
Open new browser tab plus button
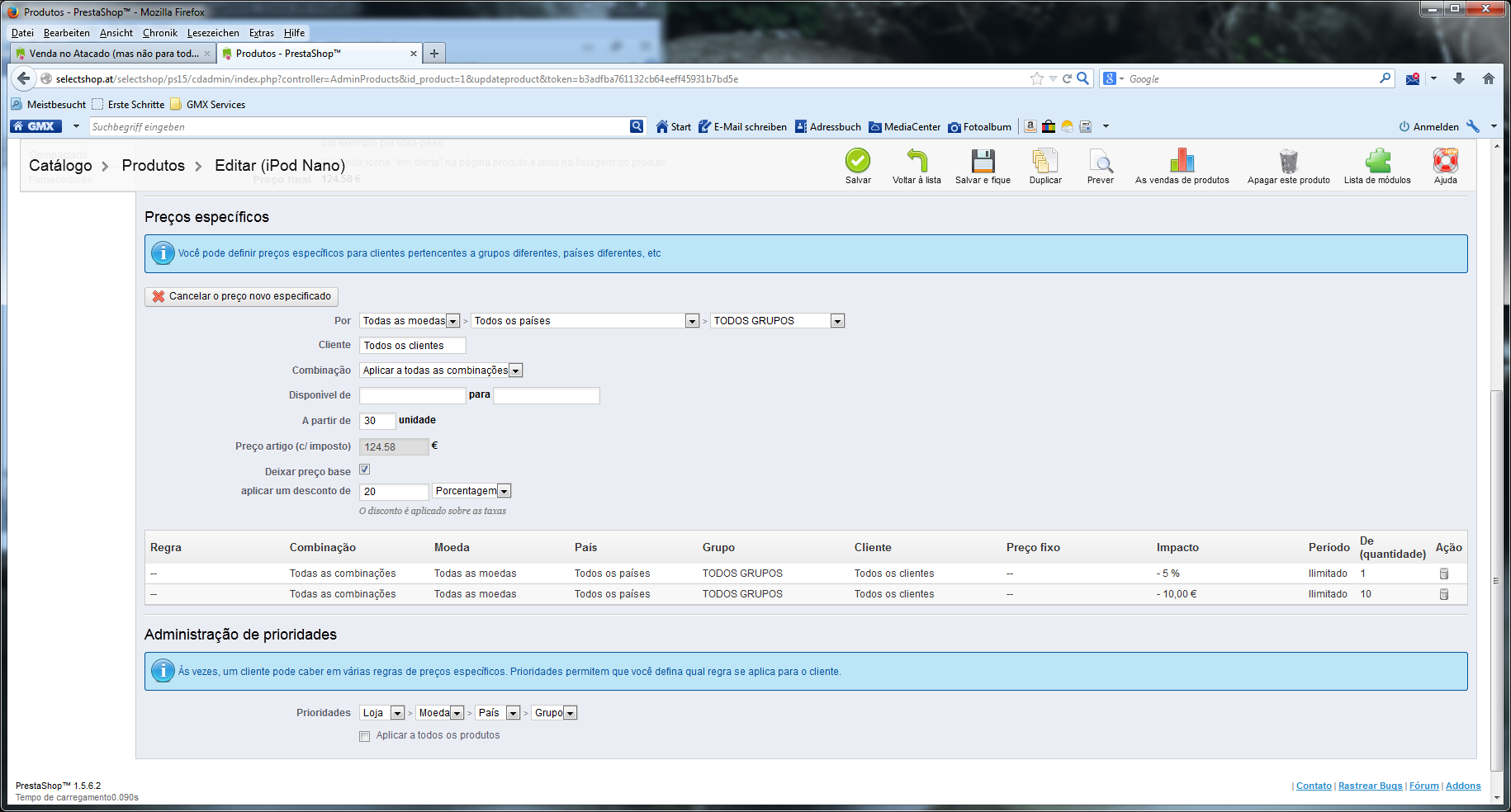pos(434,53)
